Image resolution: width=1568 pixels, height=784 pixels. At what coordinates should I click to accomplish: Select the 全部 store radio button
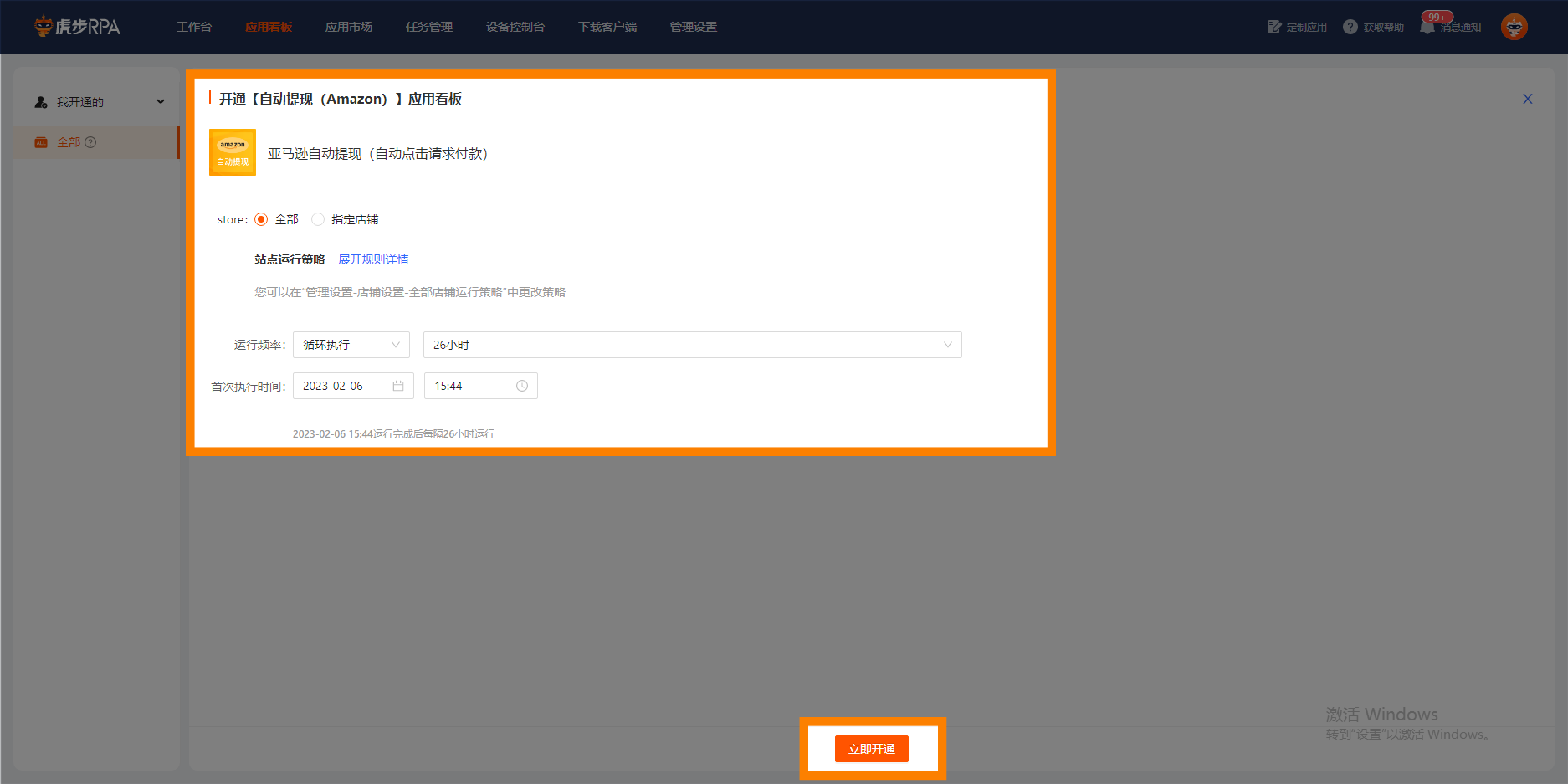point(261,219)
